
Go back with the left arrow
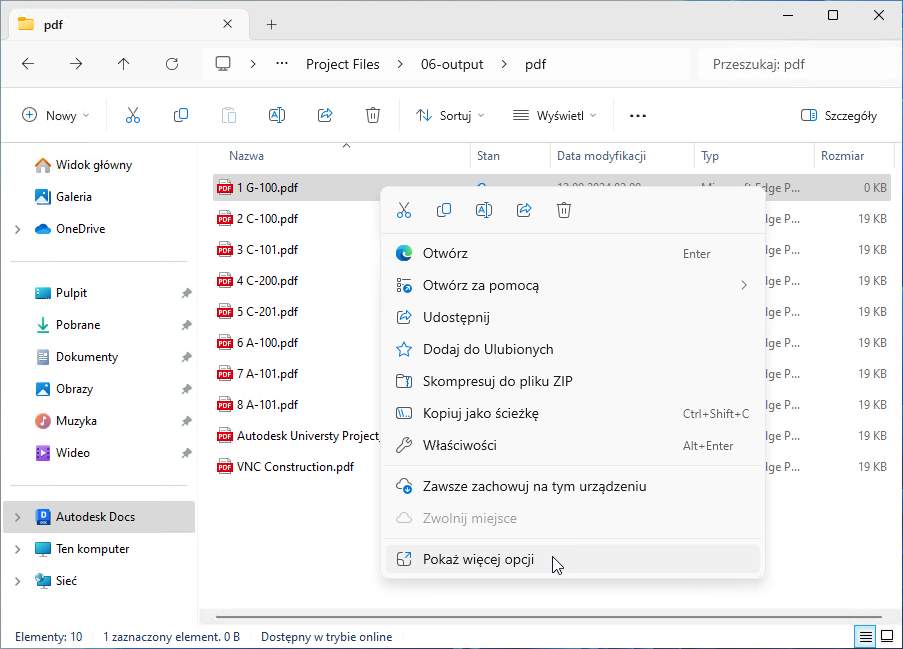[x=28, y=64]
